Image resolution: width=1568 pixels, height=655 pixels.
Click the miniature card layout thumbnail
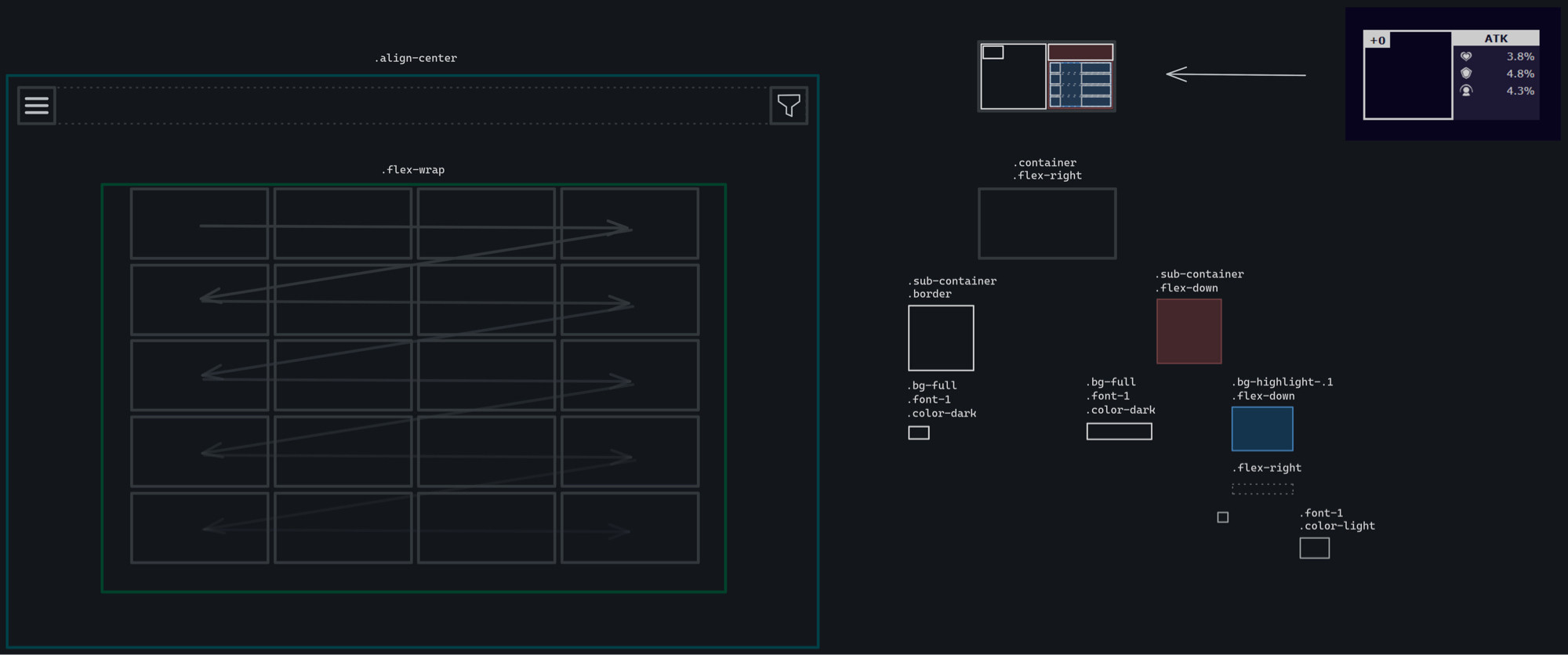click(1047, 76)
